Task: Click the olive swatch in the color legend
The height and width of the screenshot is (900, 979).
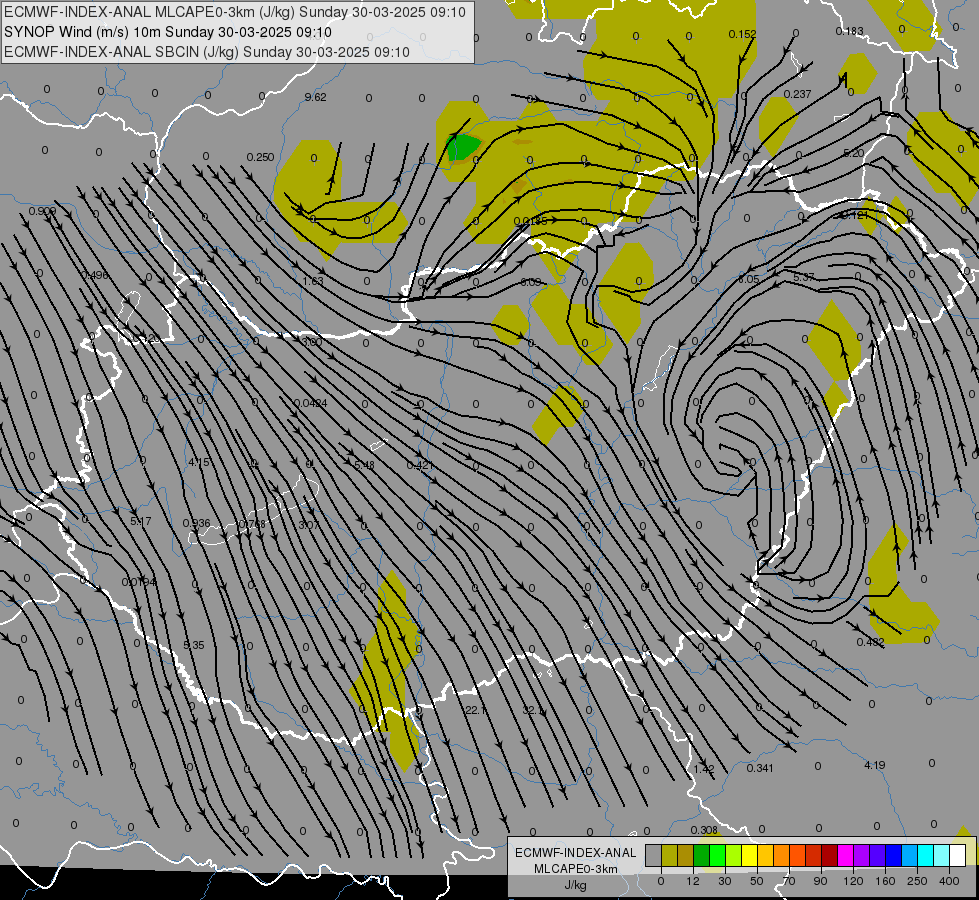Action: (669, 855)
